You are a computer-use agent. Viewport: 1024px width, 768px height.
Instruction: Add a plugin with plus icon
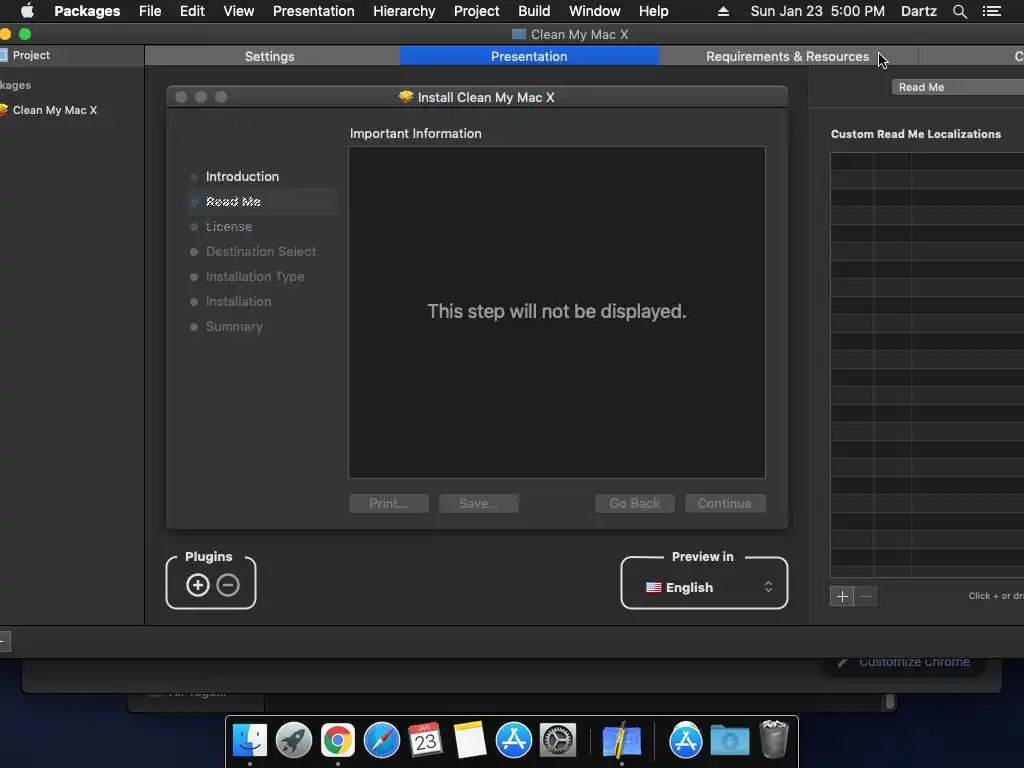click(x=198, y=585)
